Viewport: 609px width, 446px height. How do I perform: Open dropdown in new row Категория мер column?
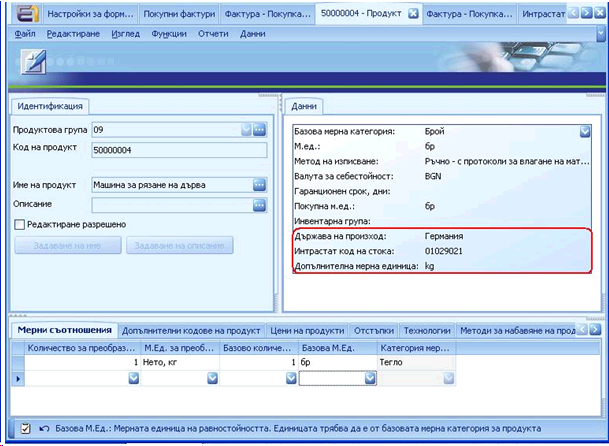click(449, 378)
